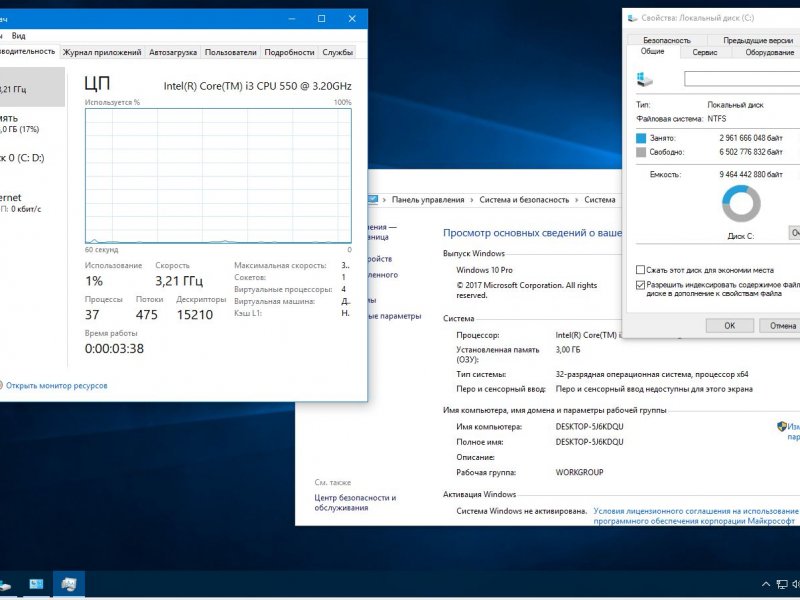Open the System window taskbar icon
The width and height of the screenshot is (800, 600).
pyautogui.click(x=36, y=584)
